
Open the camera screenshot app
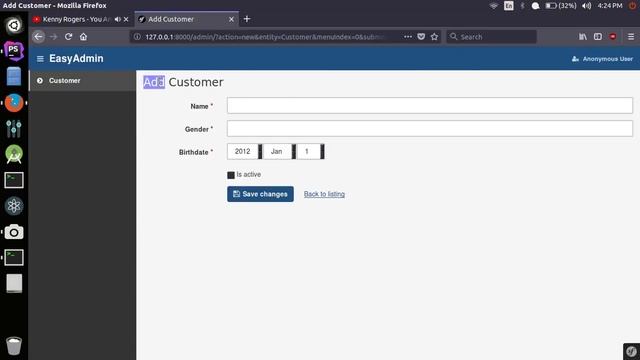[14, 232]
